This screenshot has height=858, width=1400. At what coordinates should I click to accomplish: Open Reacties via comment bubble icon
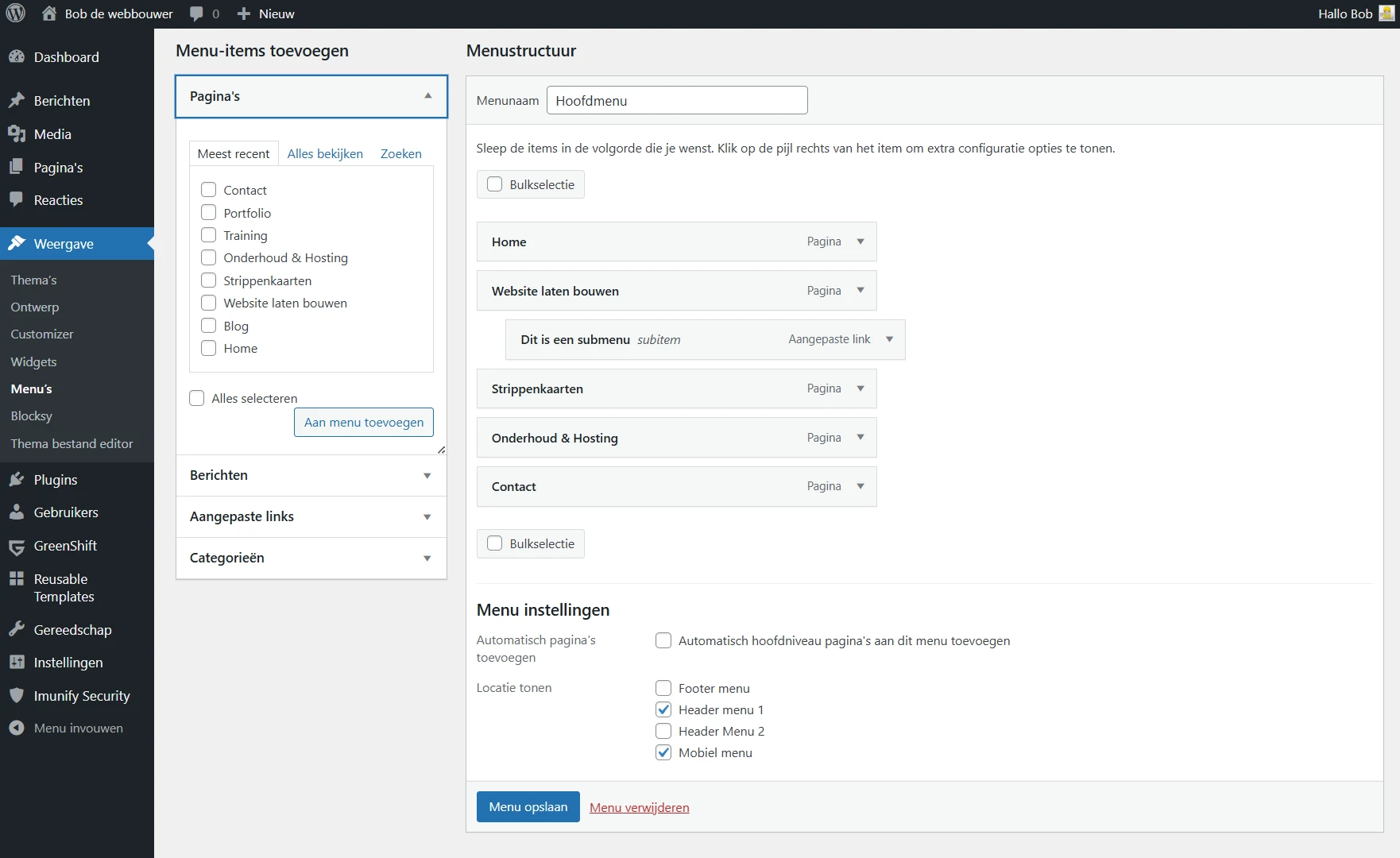click(x=16, y=199)
